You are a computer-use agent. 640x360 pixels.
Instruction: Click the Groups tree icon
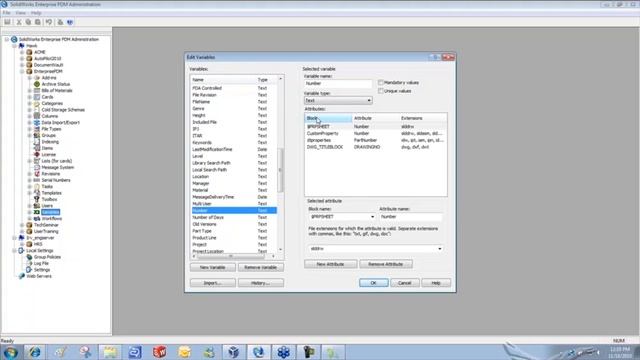(x=37, y=135)
